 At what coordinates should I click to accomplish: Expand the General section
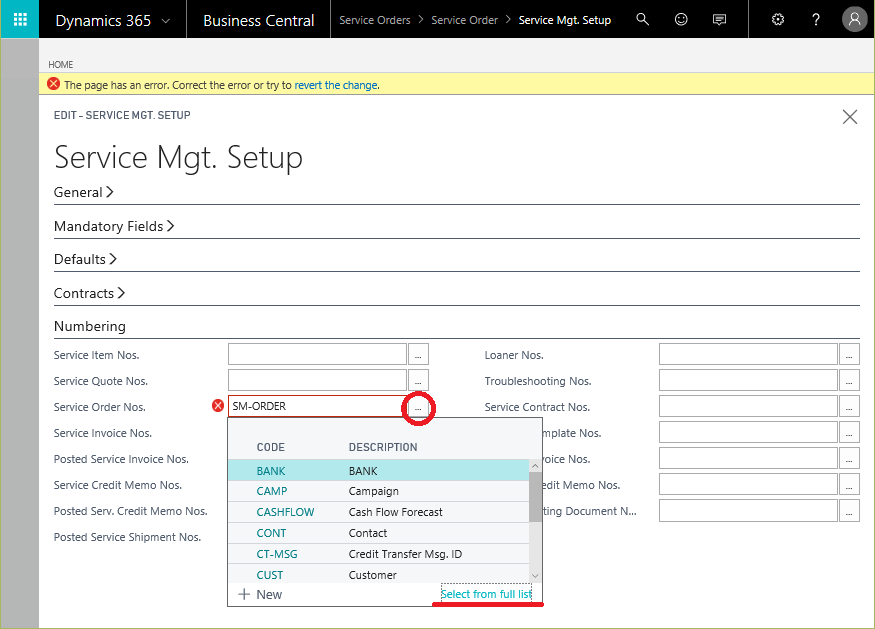(83, 192)
